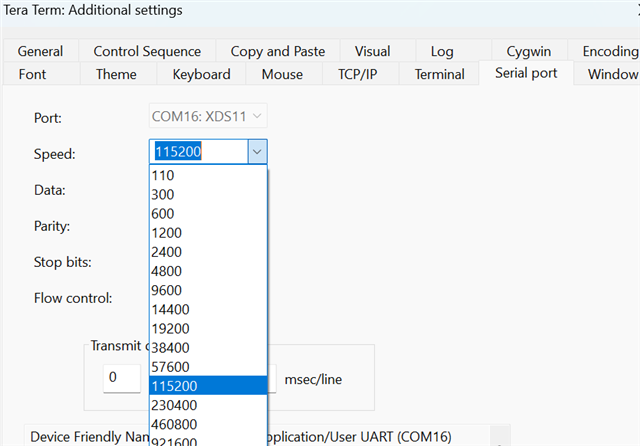Image resolution: width=640 pixels, height=446 pixels.
Task: Open the Keyboard tab
Action: [x=201, y=74]
